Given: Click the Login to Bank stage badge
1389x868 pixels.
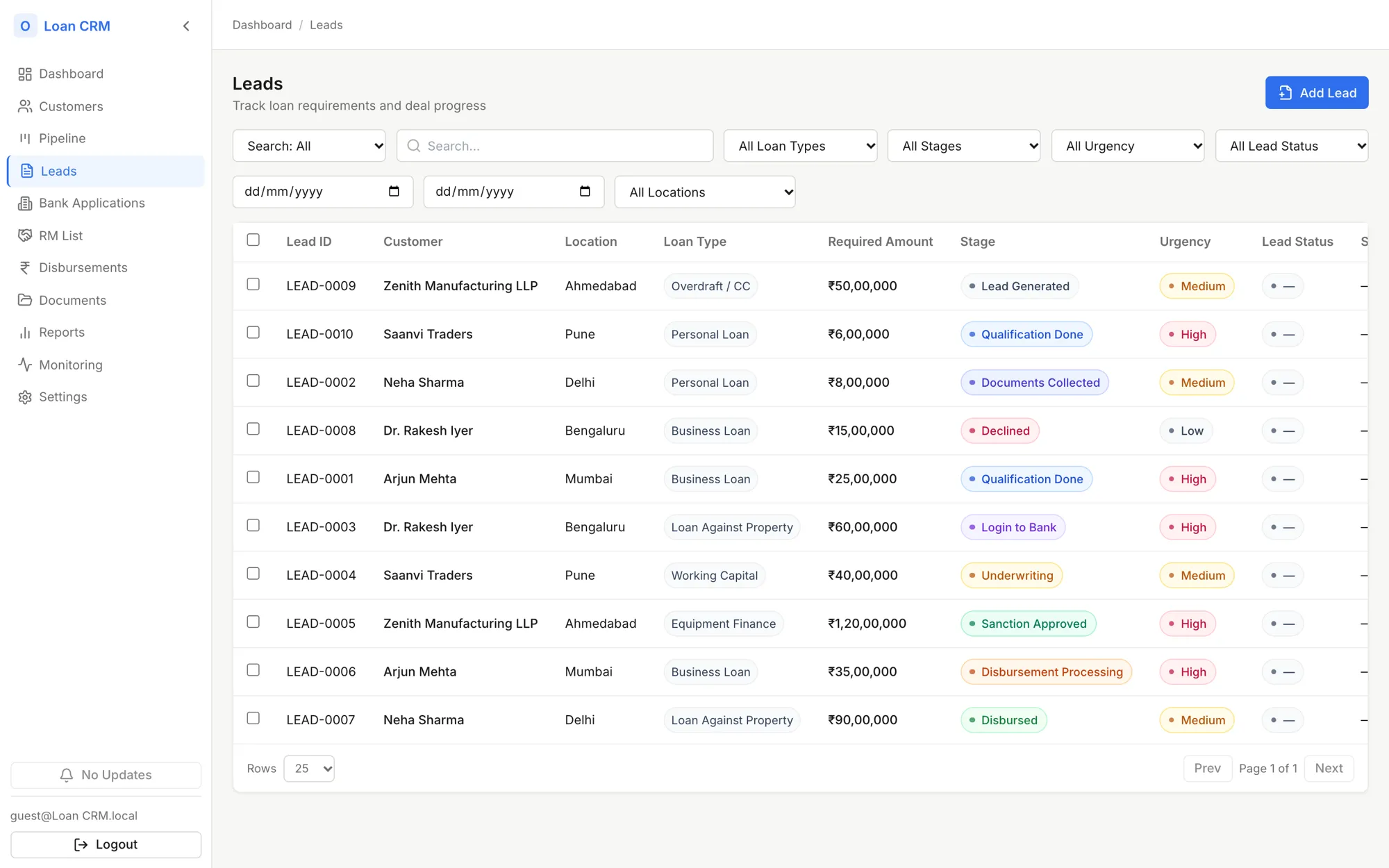Looking at the screenshot, I should (1013, 527).
